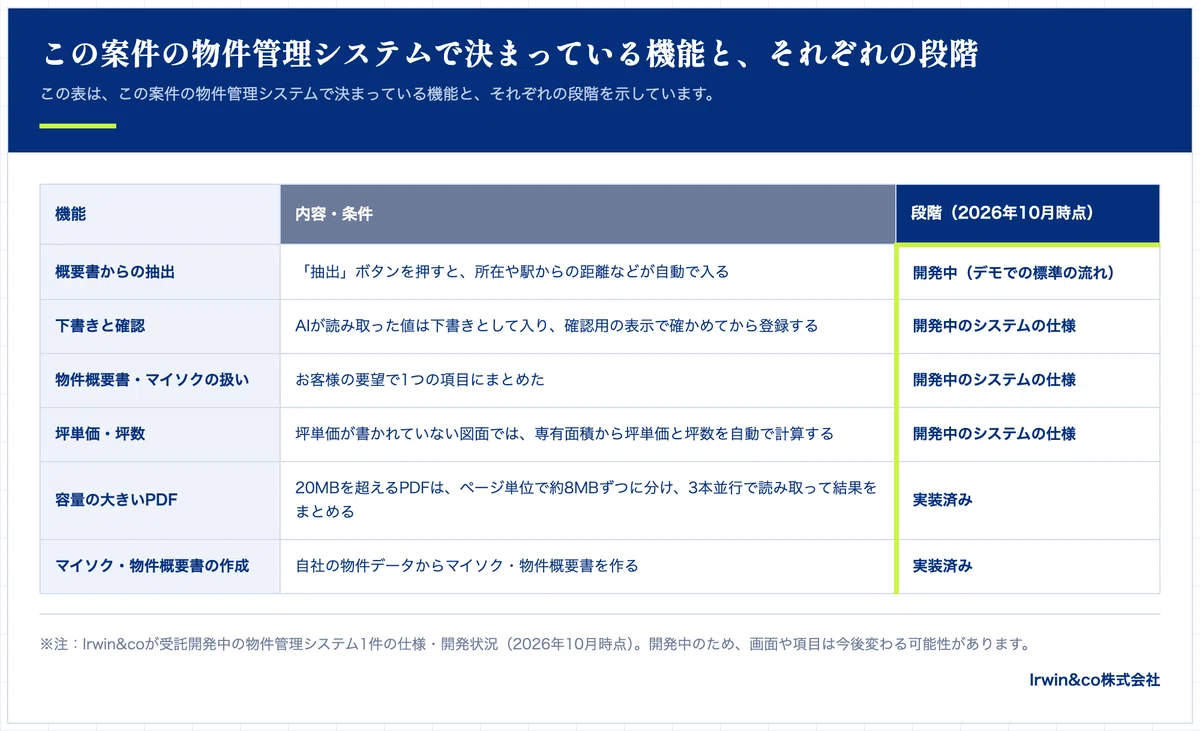The height and width of the screenshot is (731, 1200).
Task: Click the cell お客様の要望で1つの項目にまとめた
Action: point(420,380)
